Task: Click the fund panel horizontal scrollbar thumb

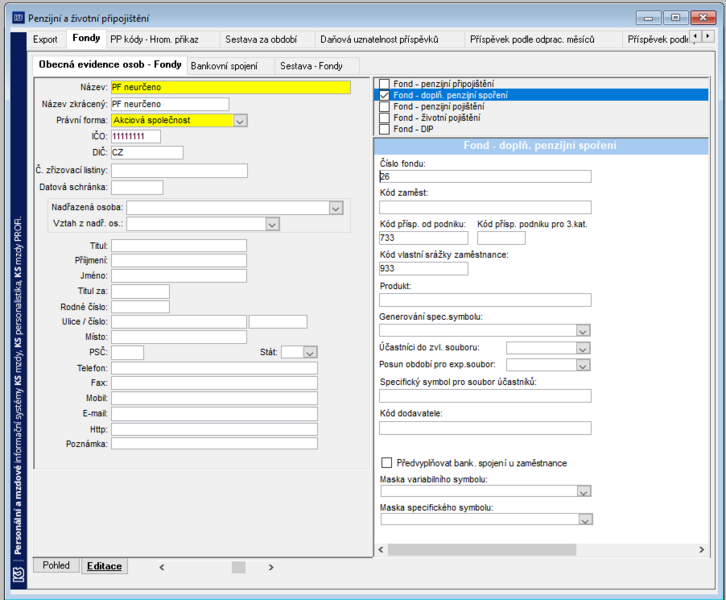Action: (482, 550)
